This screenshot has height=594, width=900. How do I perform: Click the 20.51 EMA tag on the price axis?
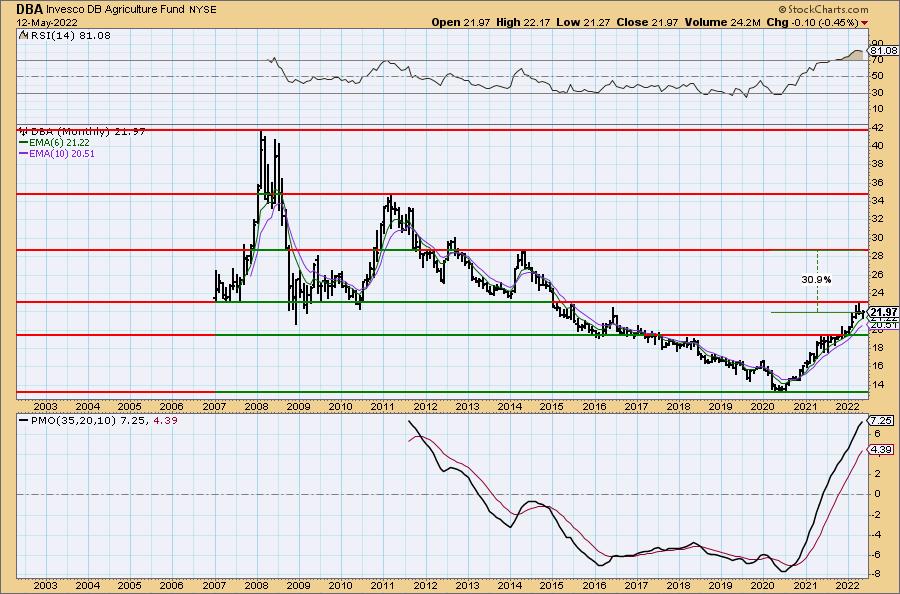[x=883, y=325]
